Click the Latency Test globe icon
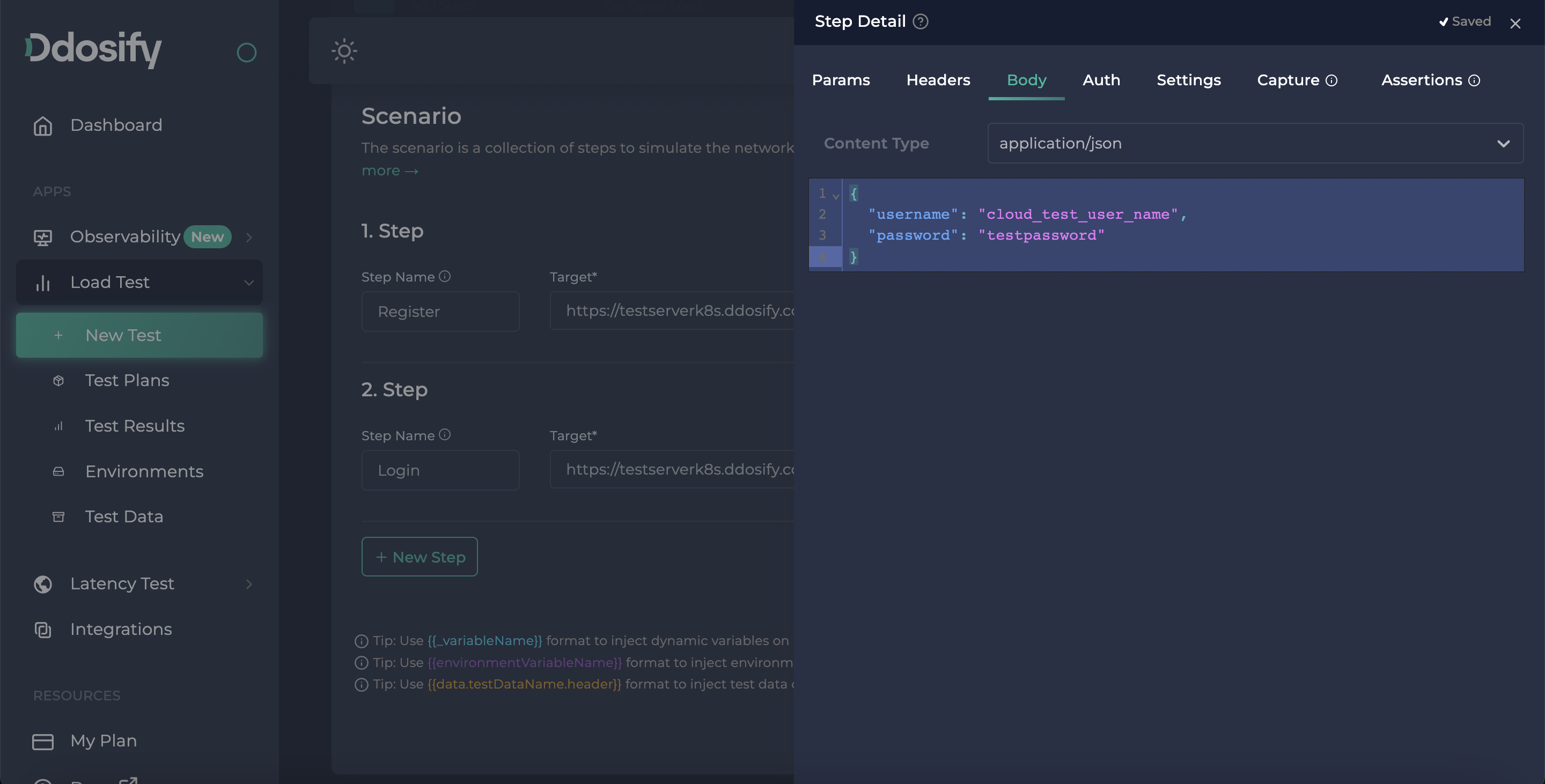The image size is (1545, 784). (x=42, y=584)
